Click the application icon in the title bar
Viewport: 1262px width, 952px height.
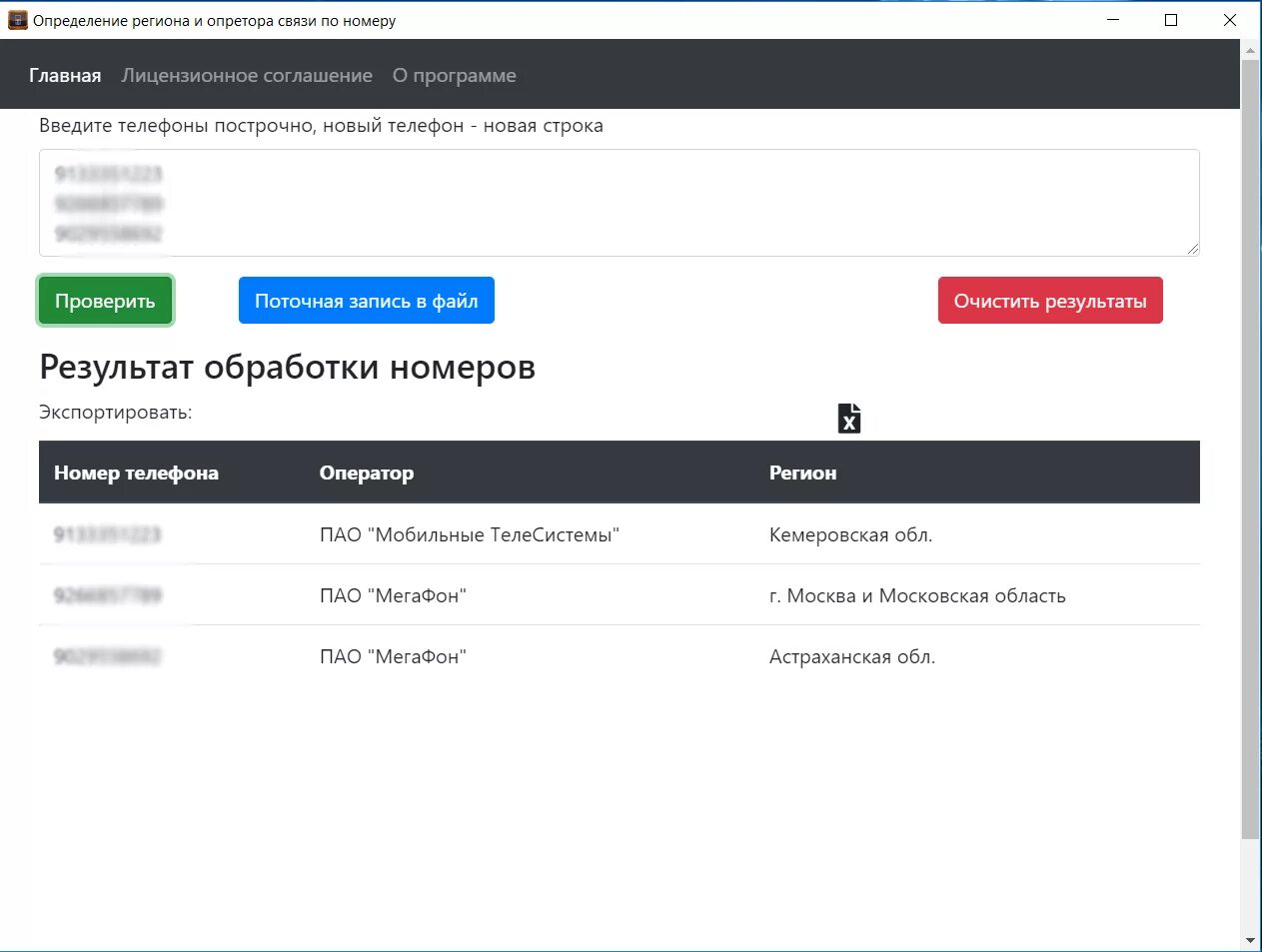17,20
